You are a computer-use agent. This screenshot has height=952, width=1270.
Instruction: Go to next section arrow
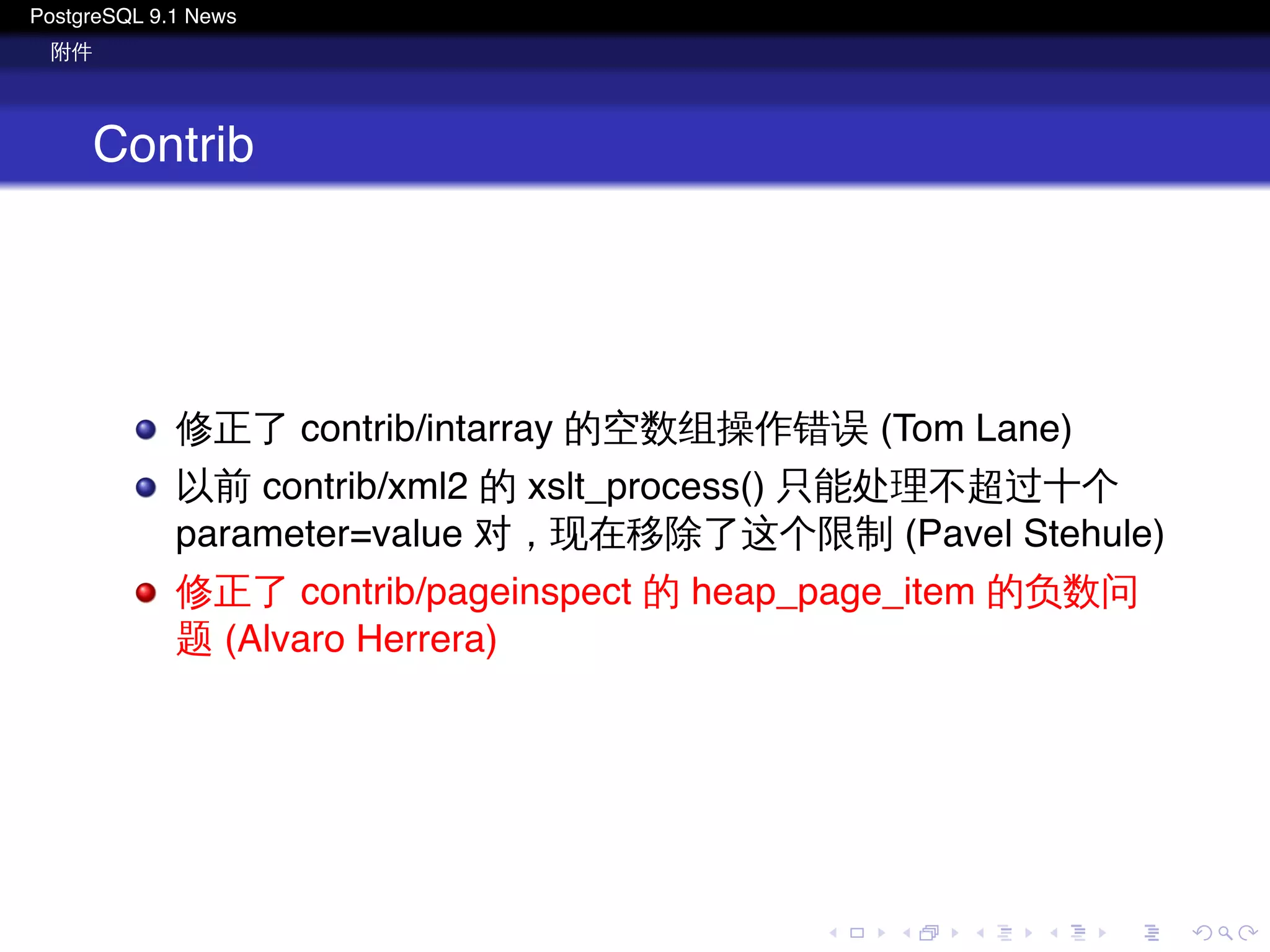tap(1102, 932)
